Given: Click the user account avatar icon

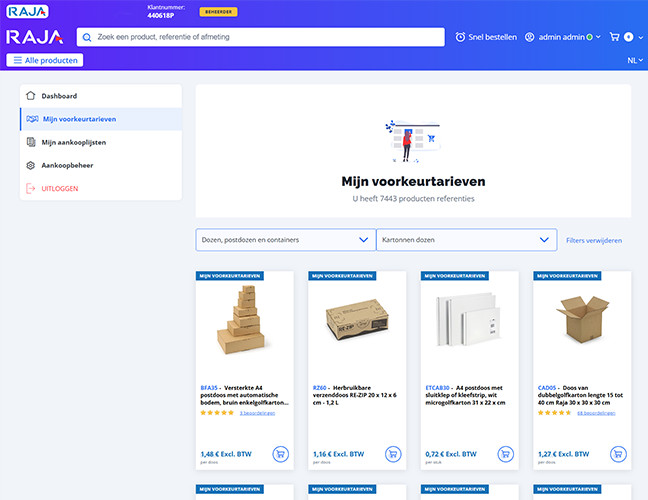Looking at the screenshot, I should (x=529, y=37).
